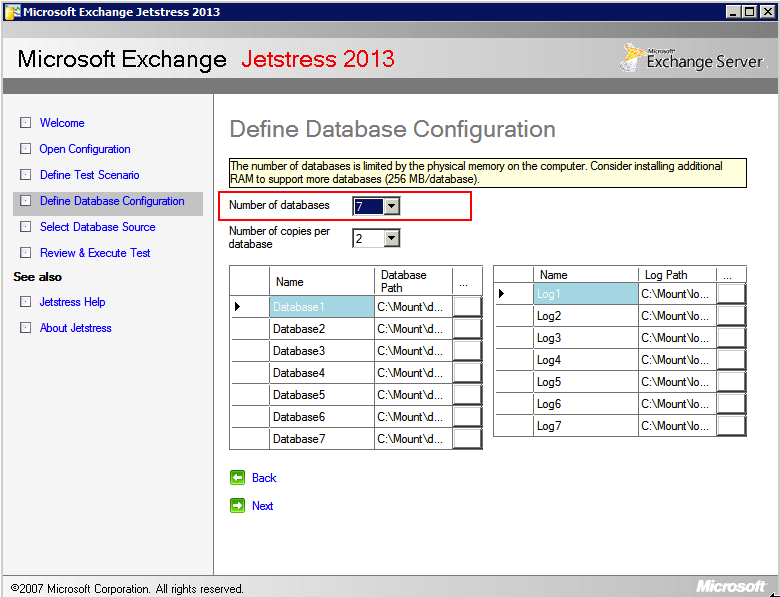Viewport: 780px width, 597px height.
Task: Click the icon beside Select Database Source
Action: tap(26, 227)
